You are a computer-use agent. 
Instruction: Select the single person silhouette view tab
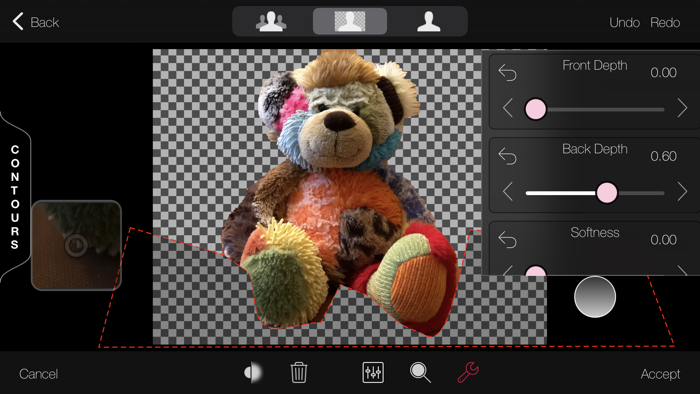[x=429, y=21]
